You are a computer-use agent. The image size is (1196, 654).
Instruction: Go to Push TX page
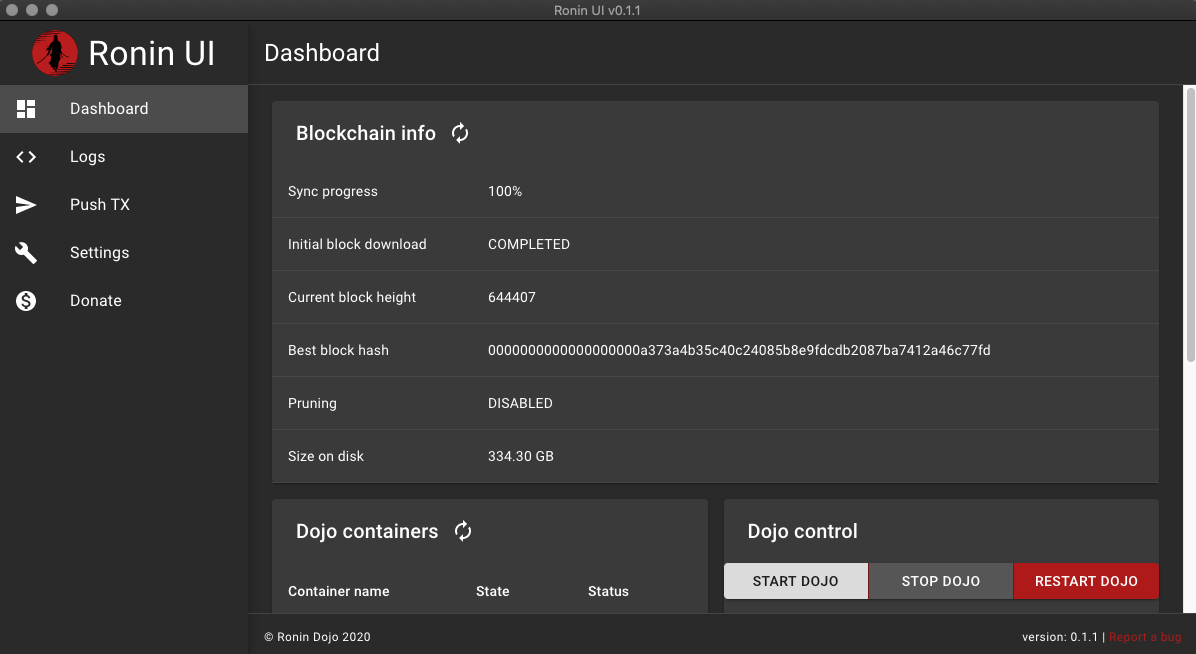point(124,205)
